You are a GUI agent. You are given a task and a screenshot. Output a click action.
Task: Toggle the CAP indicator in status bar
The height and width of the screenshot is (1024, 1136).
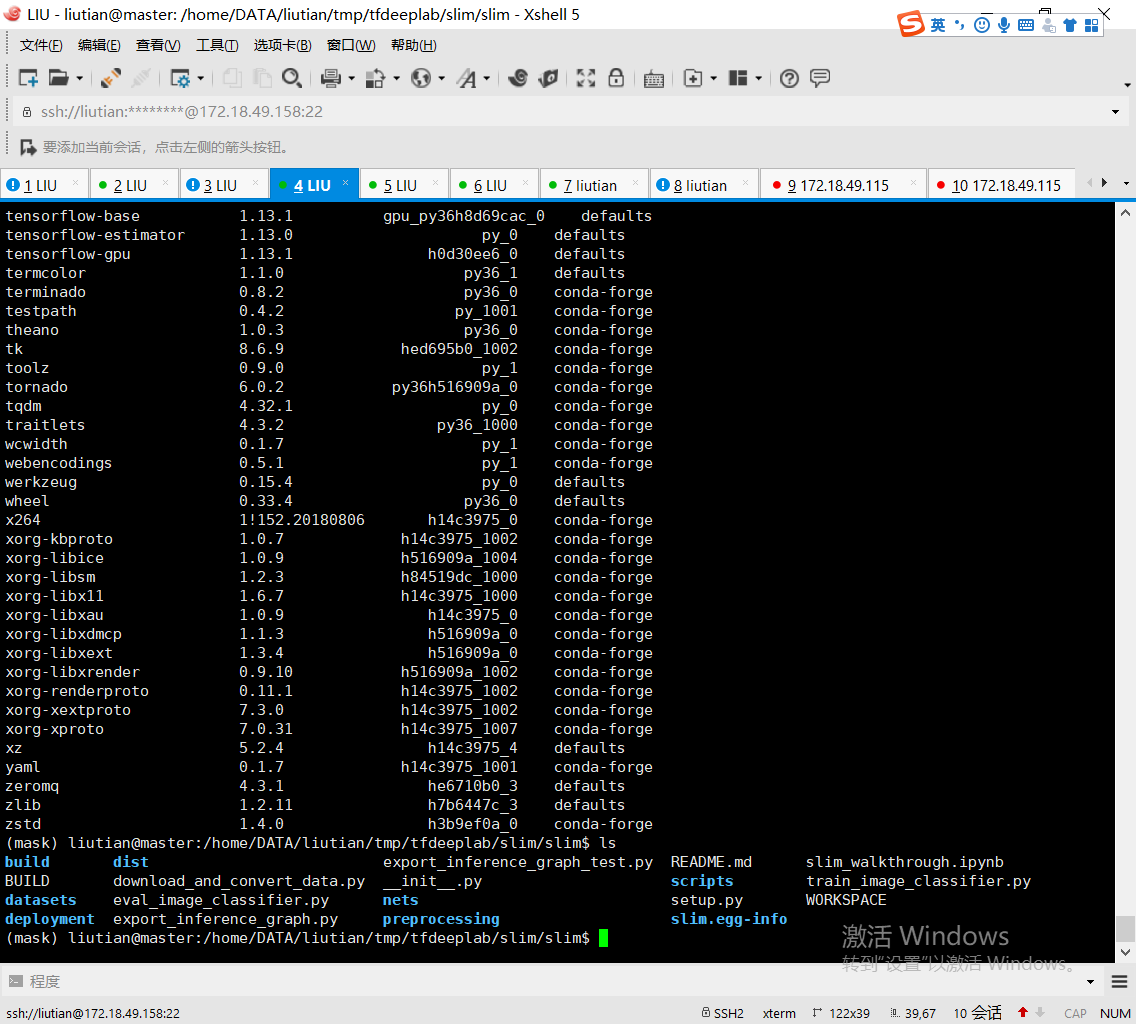pyautogui.click(x=1075, y=1013)
